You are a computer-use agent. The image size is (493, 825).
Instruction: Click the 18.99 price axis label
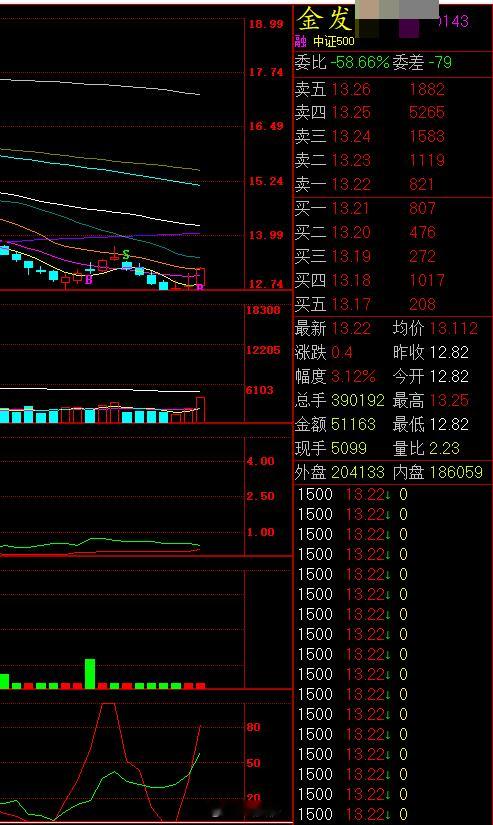266,24
